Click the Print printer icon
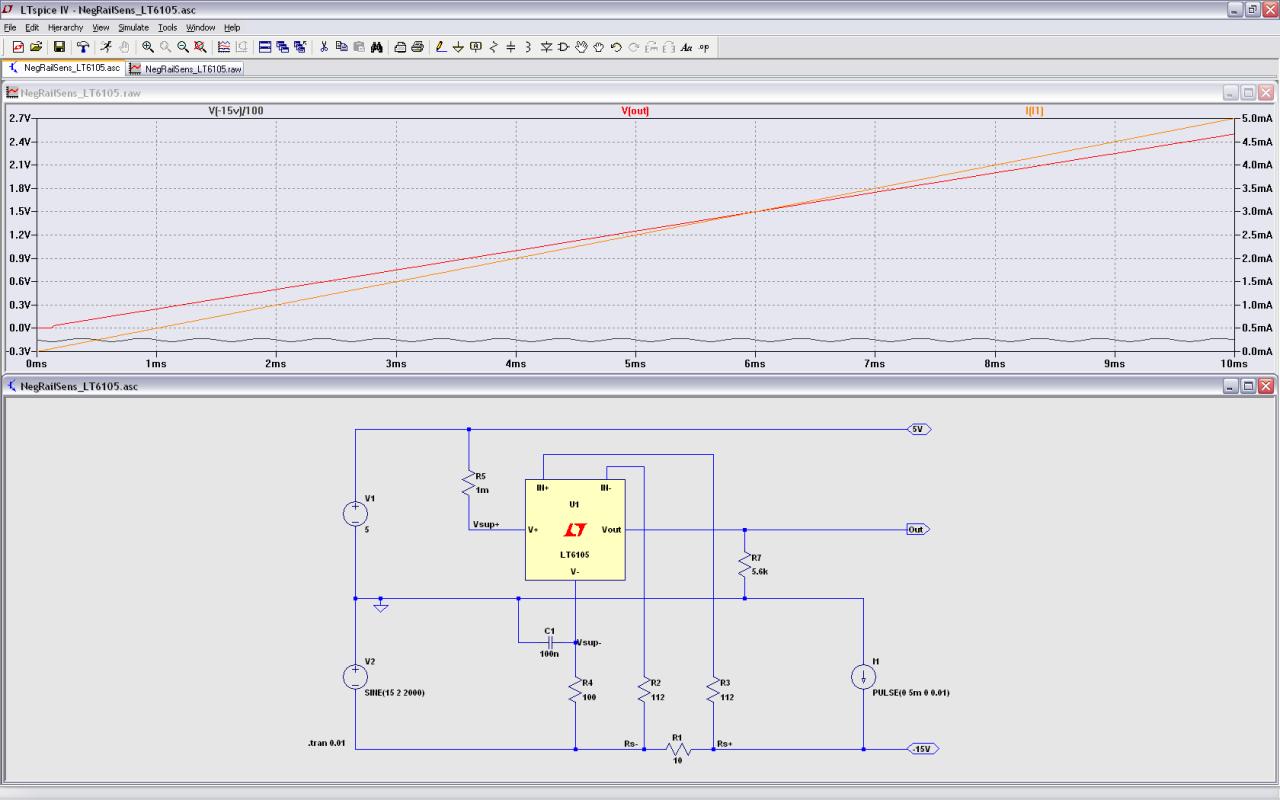The height and width of the screenshot is (800, 1280). click(417, 47)
